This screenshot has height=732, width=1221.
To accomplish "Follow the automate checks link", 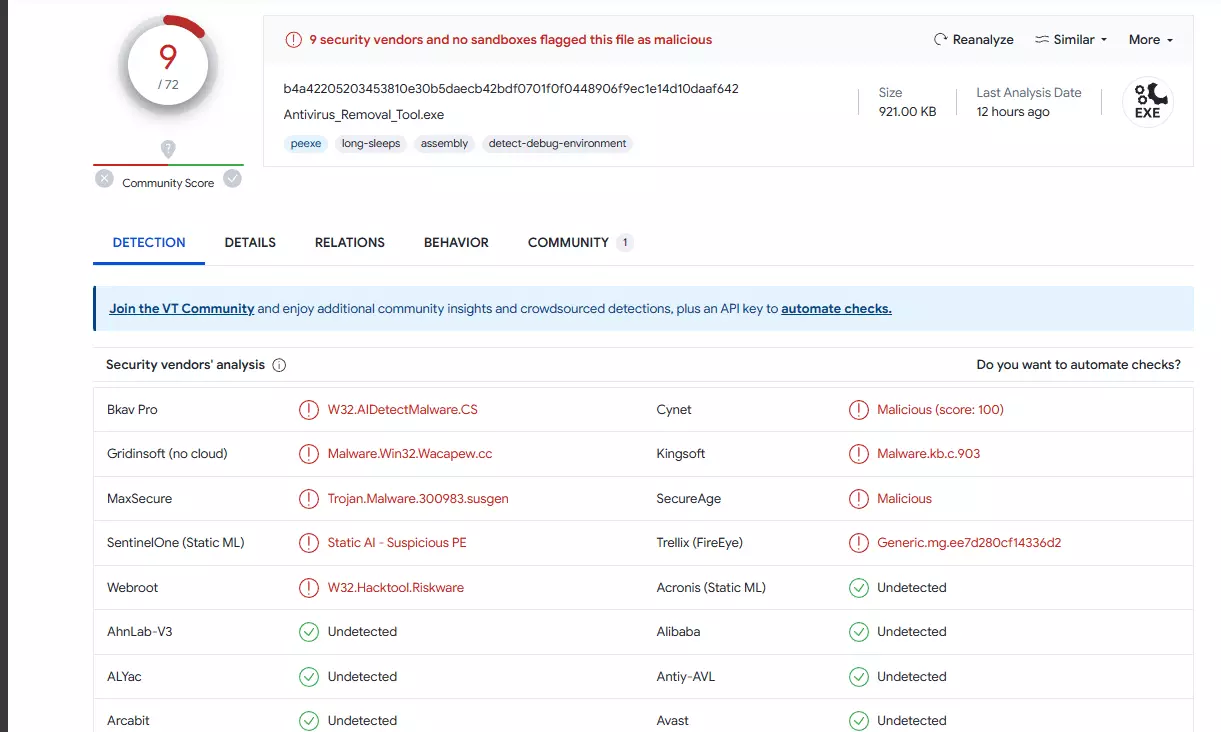I will pos(836,309).
